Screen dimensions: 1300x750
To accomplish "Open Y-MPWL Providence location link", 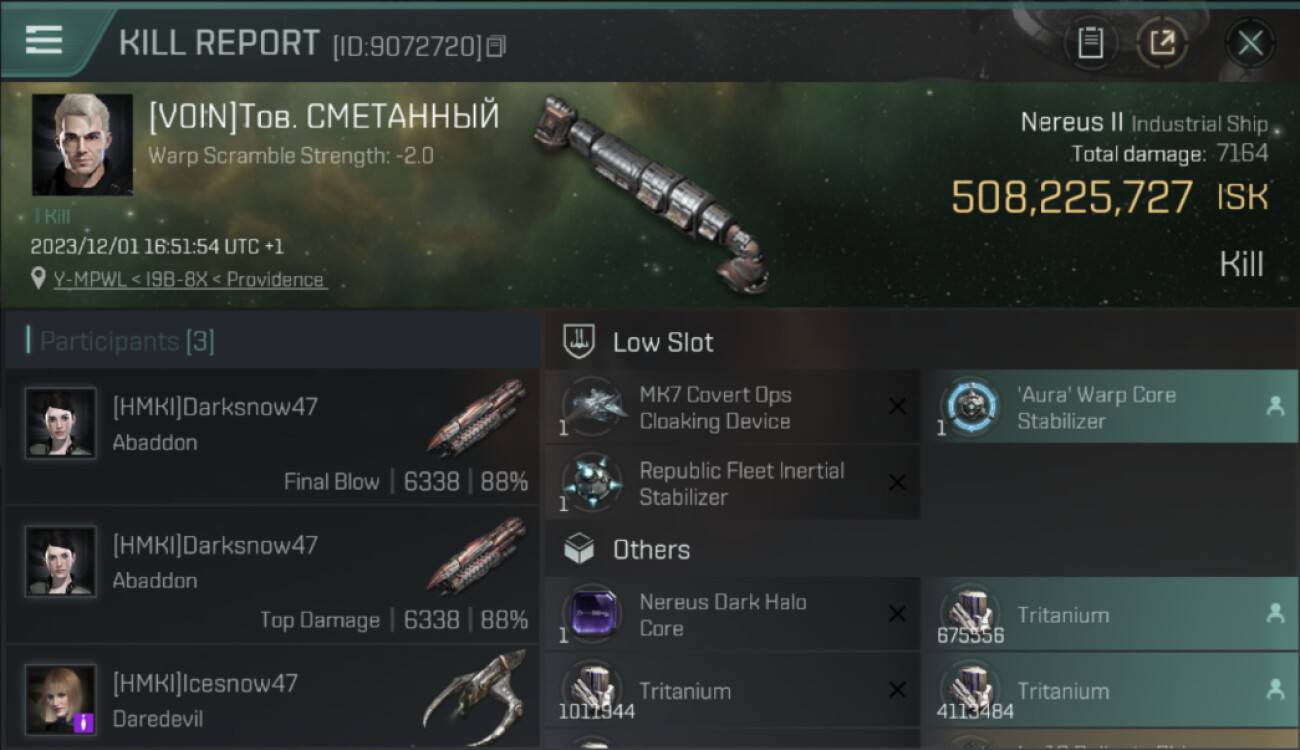I will coord(189,279).
